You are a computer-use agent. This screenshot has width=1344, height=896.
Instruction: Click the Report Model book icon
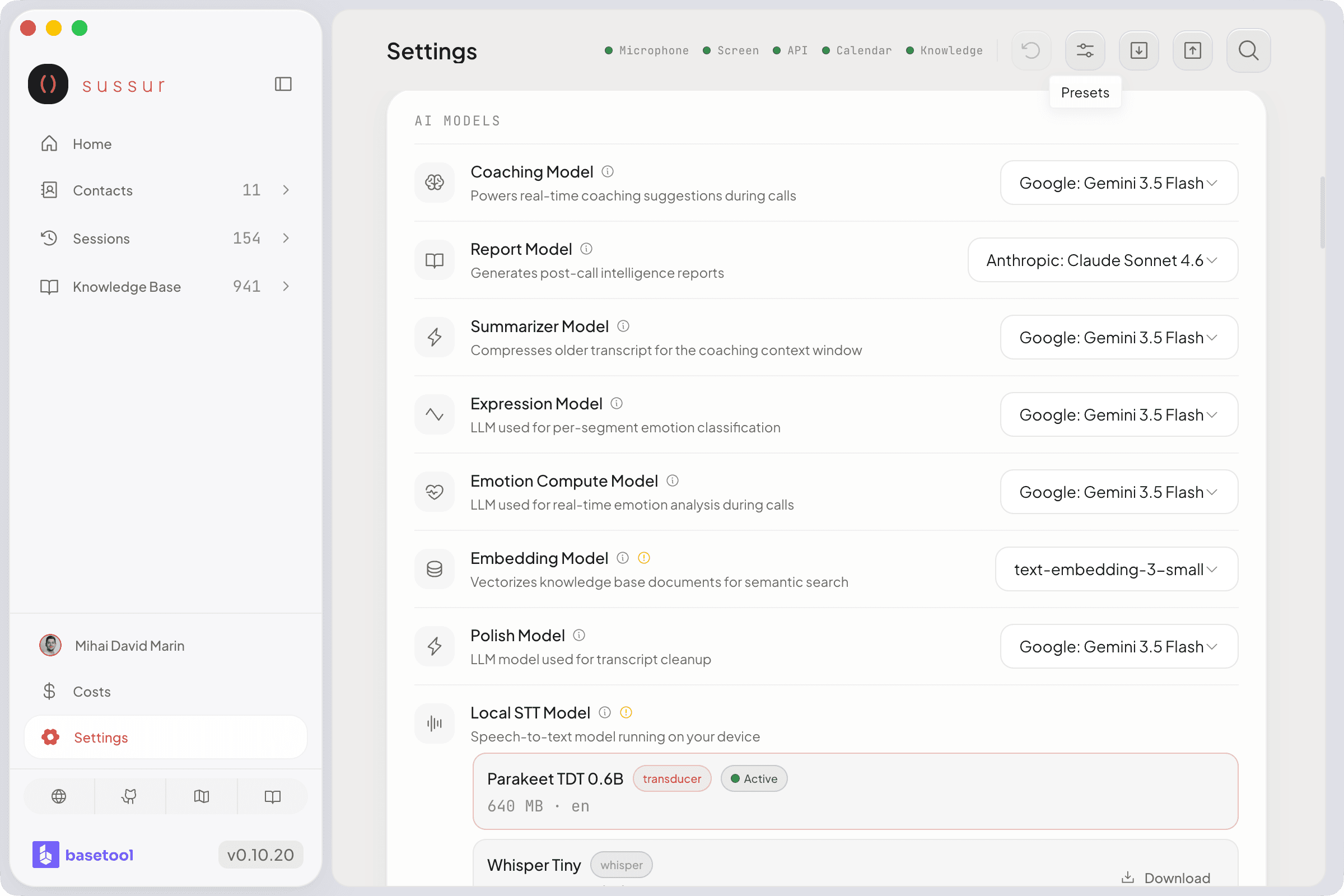(x=435, y=260)
